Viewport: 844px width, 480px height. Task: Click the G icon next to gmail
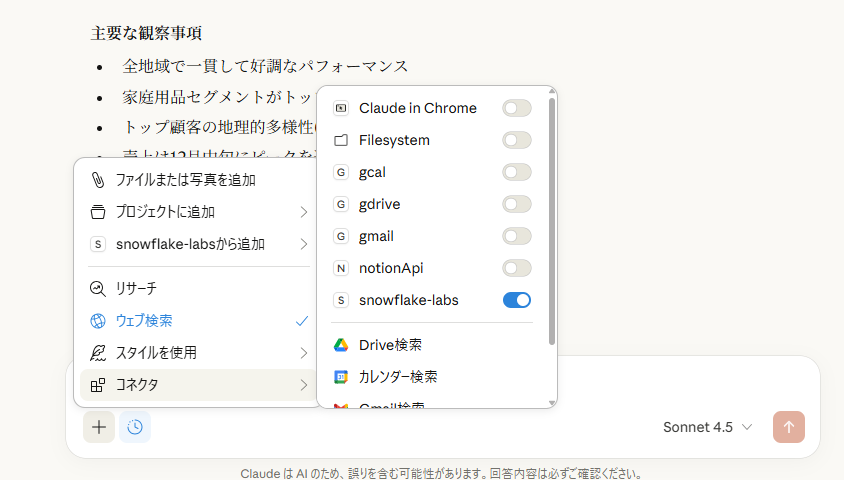(341, 236)
